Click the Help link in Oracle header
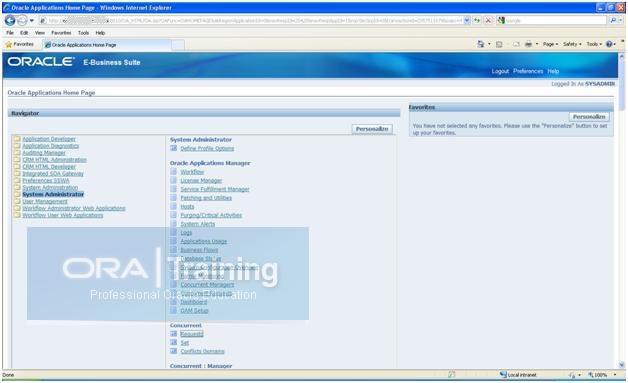 [x=553, y=71]
